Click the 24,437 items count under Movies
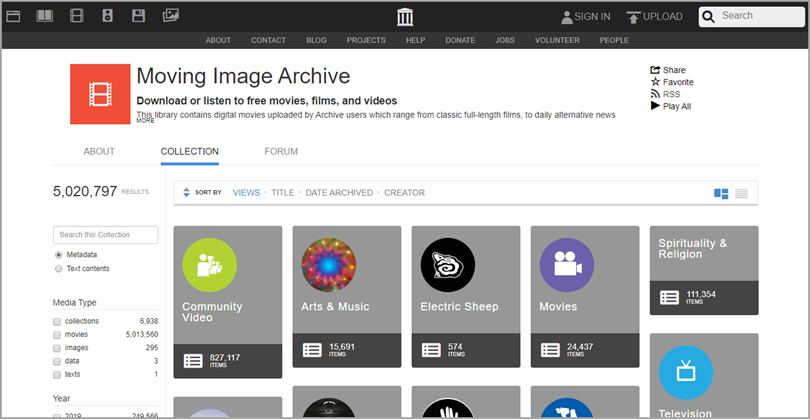Screen dimensions: 810x420 (580, 349)
